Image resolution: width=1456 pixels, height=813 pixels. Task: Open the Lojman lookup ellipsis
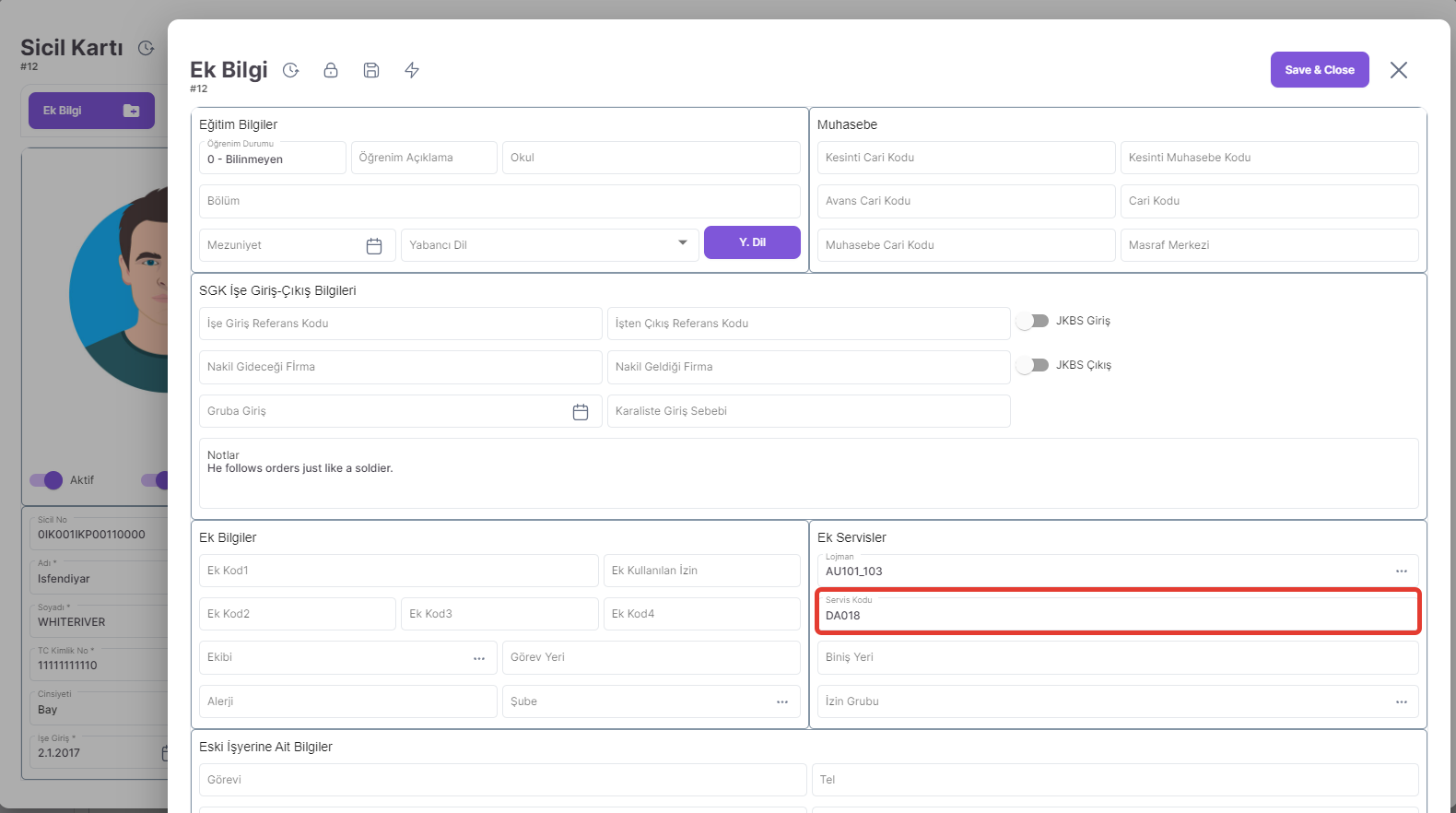pos(1401,571)
